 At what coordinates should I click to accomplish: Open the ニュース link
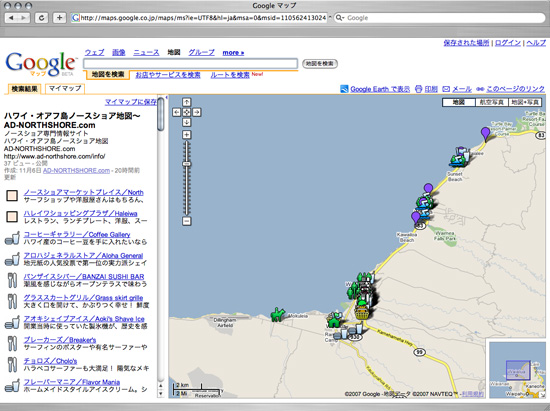tap(146, 52)
